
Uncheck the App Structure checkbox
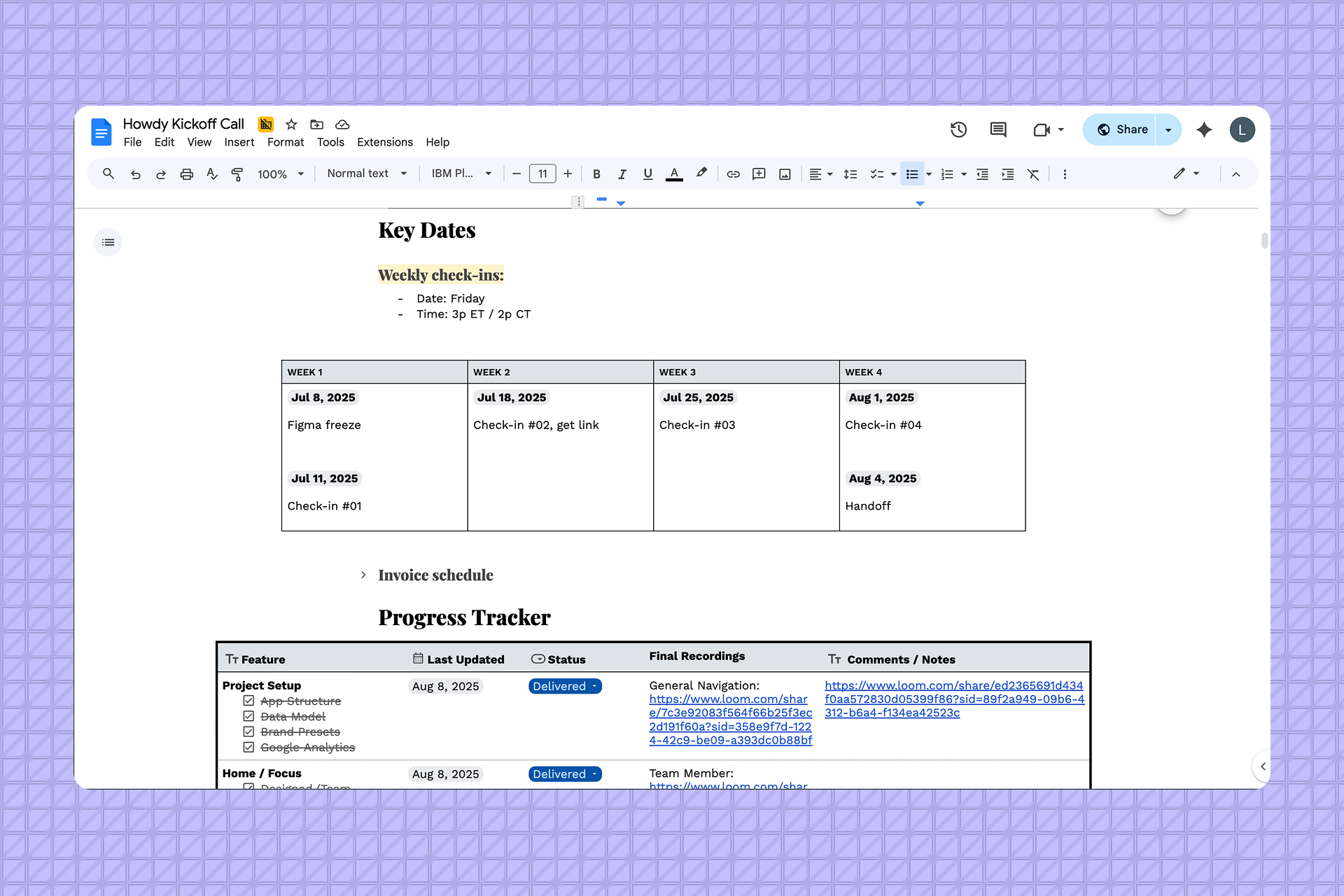pyautogui.click(x=248, y=701)
